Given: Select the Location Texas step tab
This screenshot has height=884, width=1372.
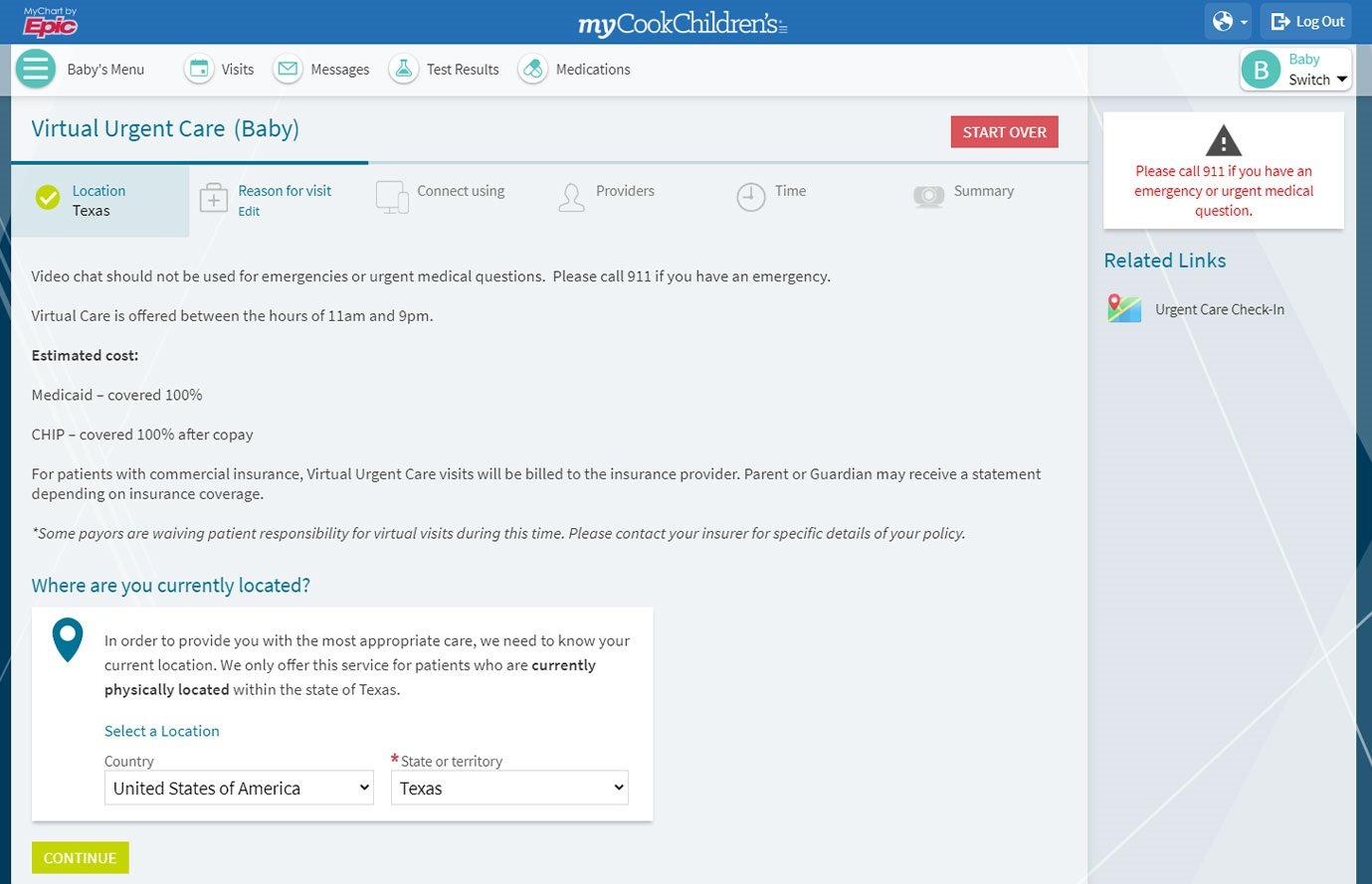Looking at the screenshot, I should [98, 200].
